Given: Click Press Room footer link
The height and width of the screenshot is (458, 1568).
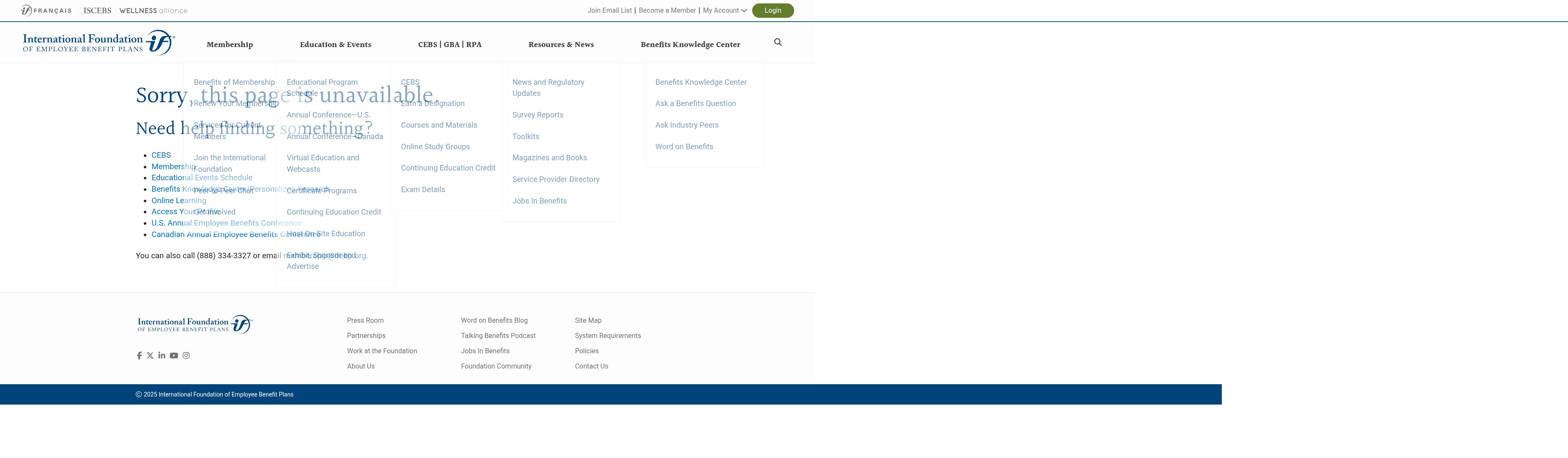Looking at the screenshot, I should click(x=365, y=321).
